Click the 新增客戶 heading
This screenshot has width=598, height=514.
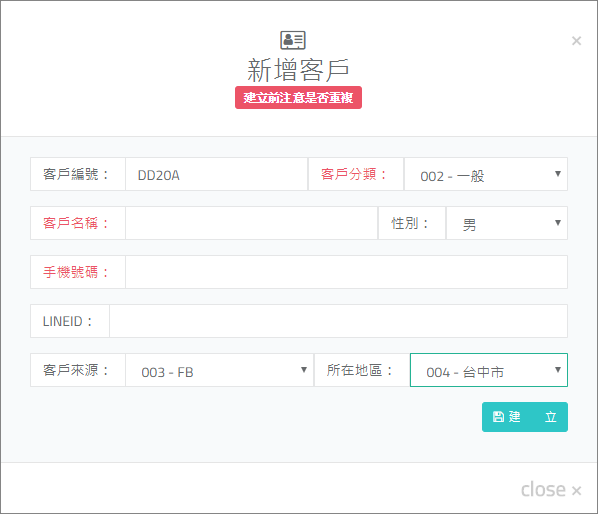(298, 70)
